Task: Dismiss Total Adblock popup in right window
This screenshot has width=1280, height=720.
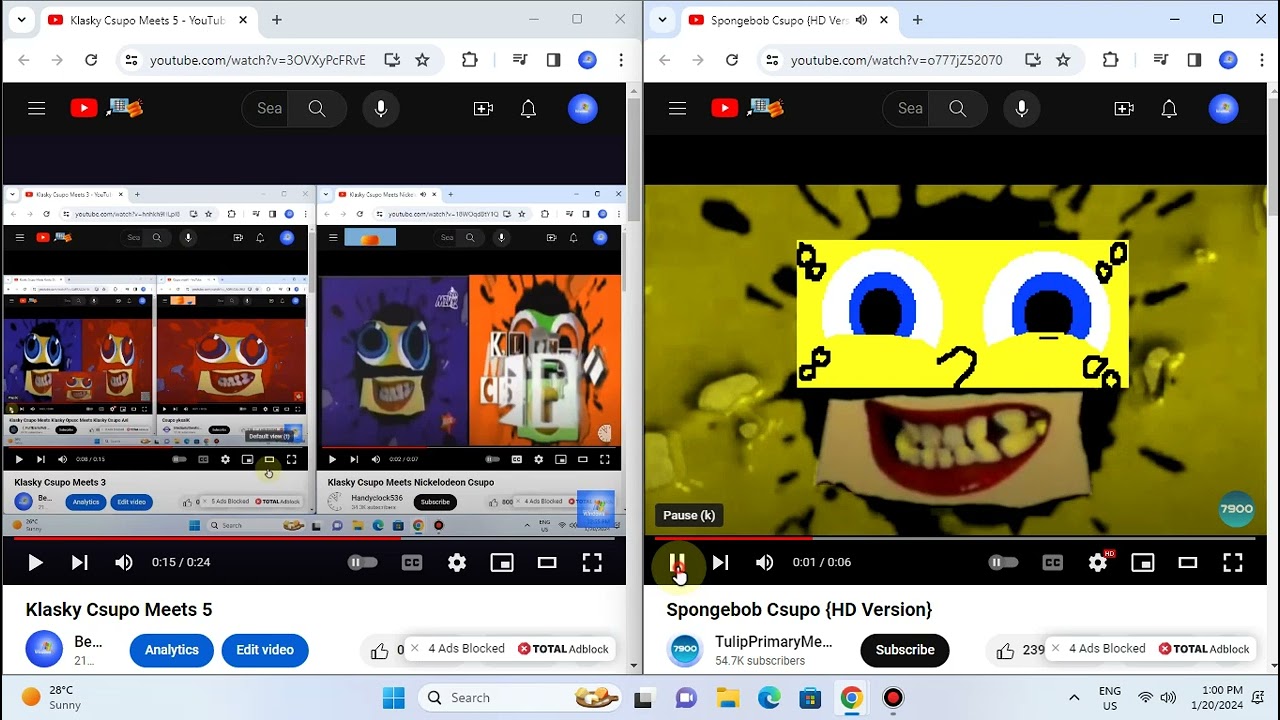Action: tap(1055, 648)
